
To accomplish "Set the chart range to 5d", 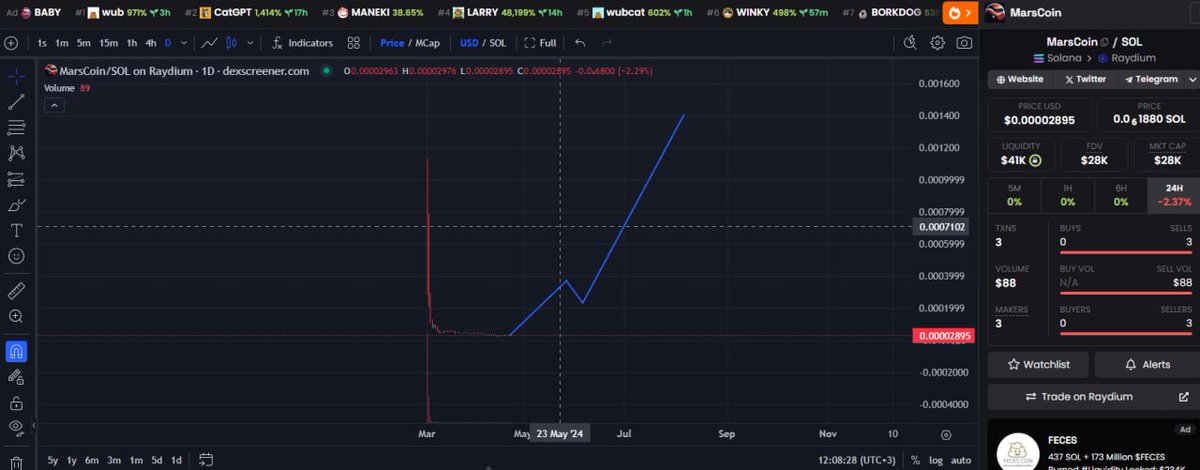I will tap(157, 460).
